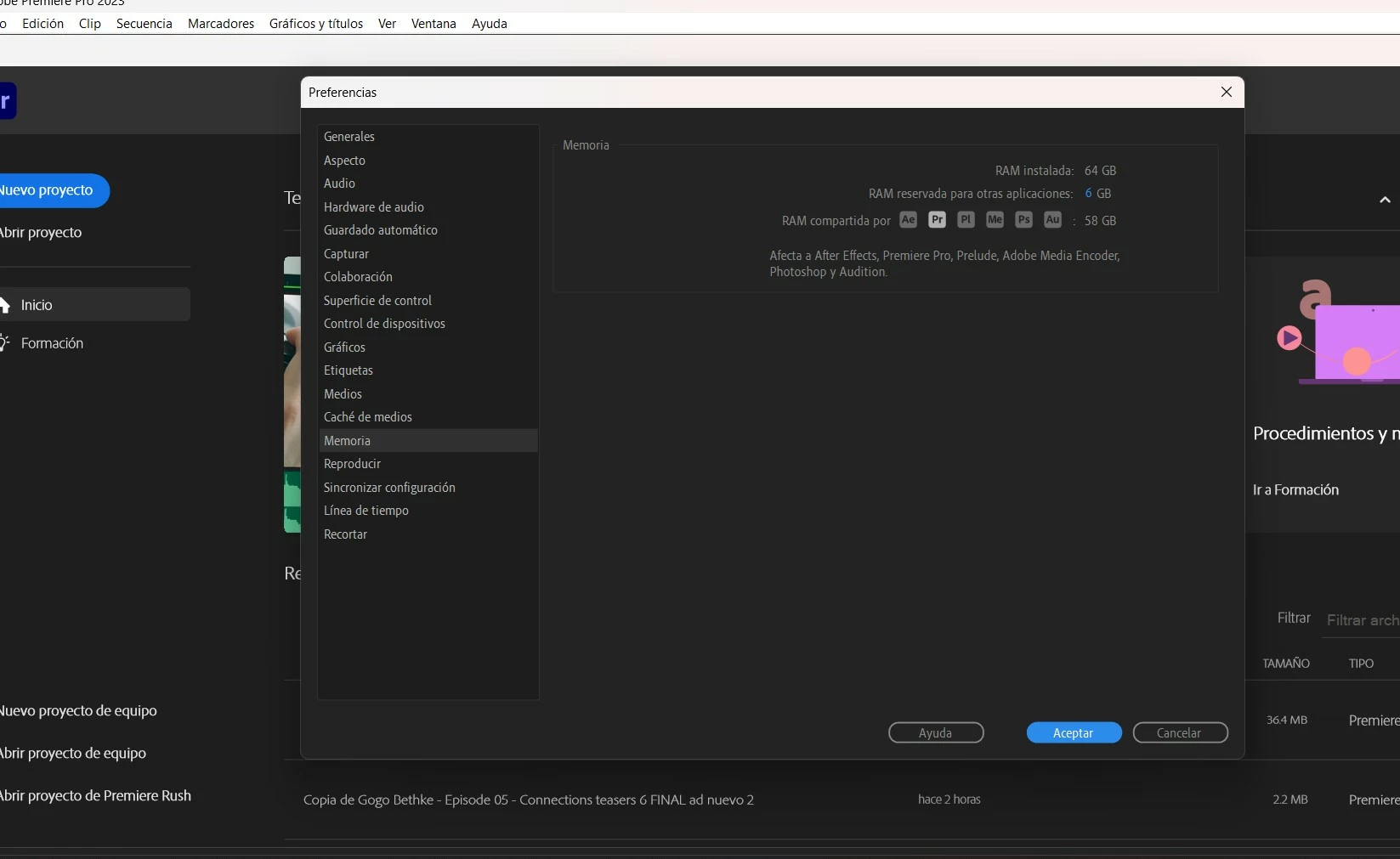
Task: Click Abrir proyecto de equipo
Action: tap(73, 754)
